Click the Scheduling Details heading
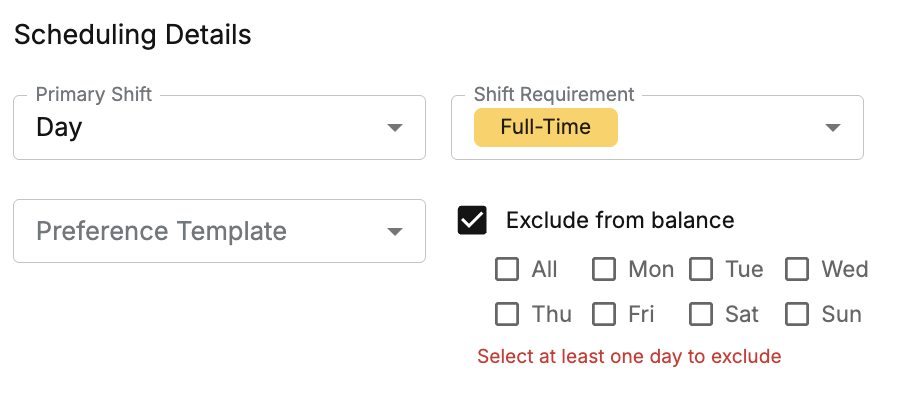 click(132, 35)
